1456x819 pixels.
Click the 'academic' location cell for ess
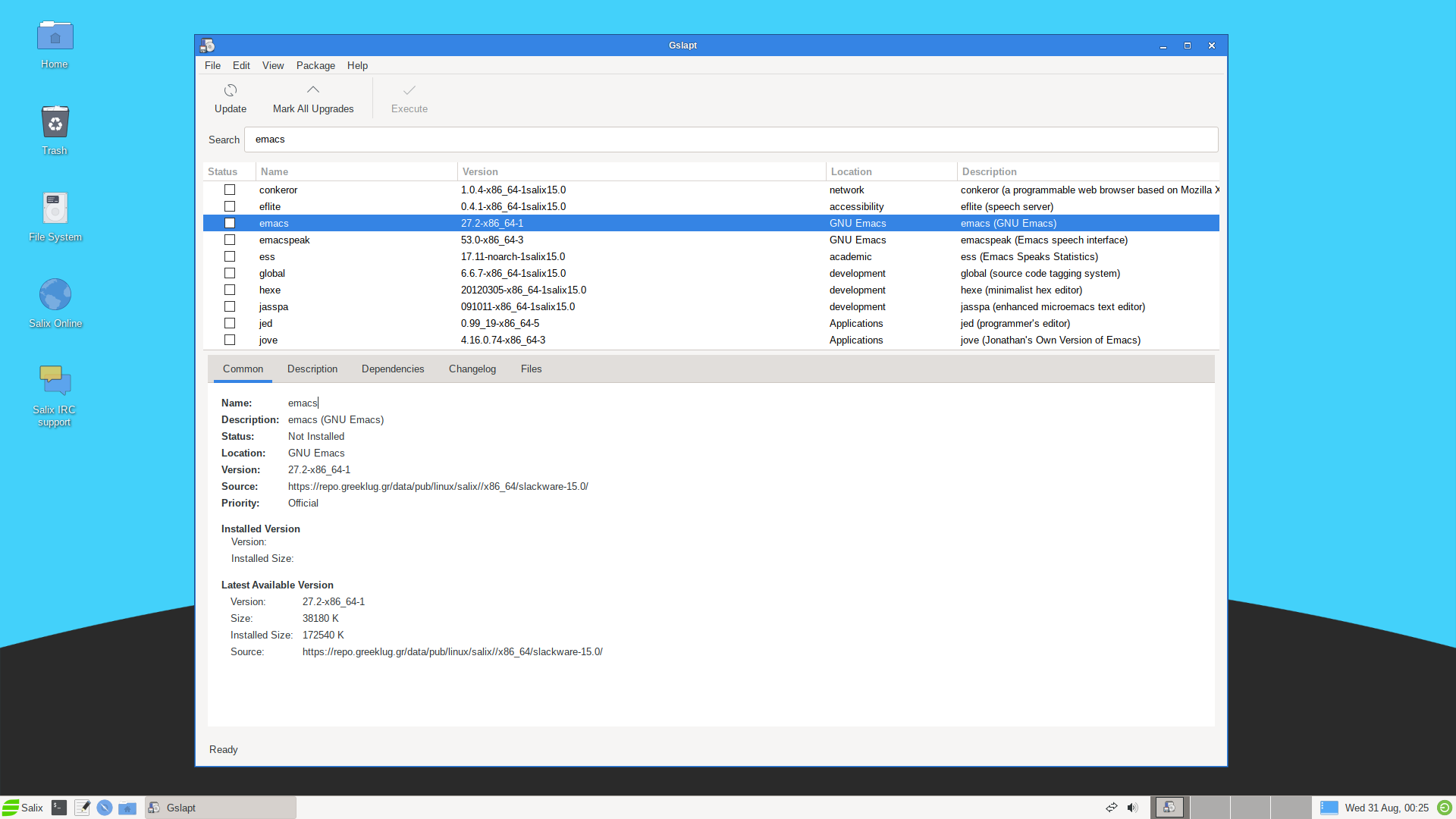(x=850, y=257)
